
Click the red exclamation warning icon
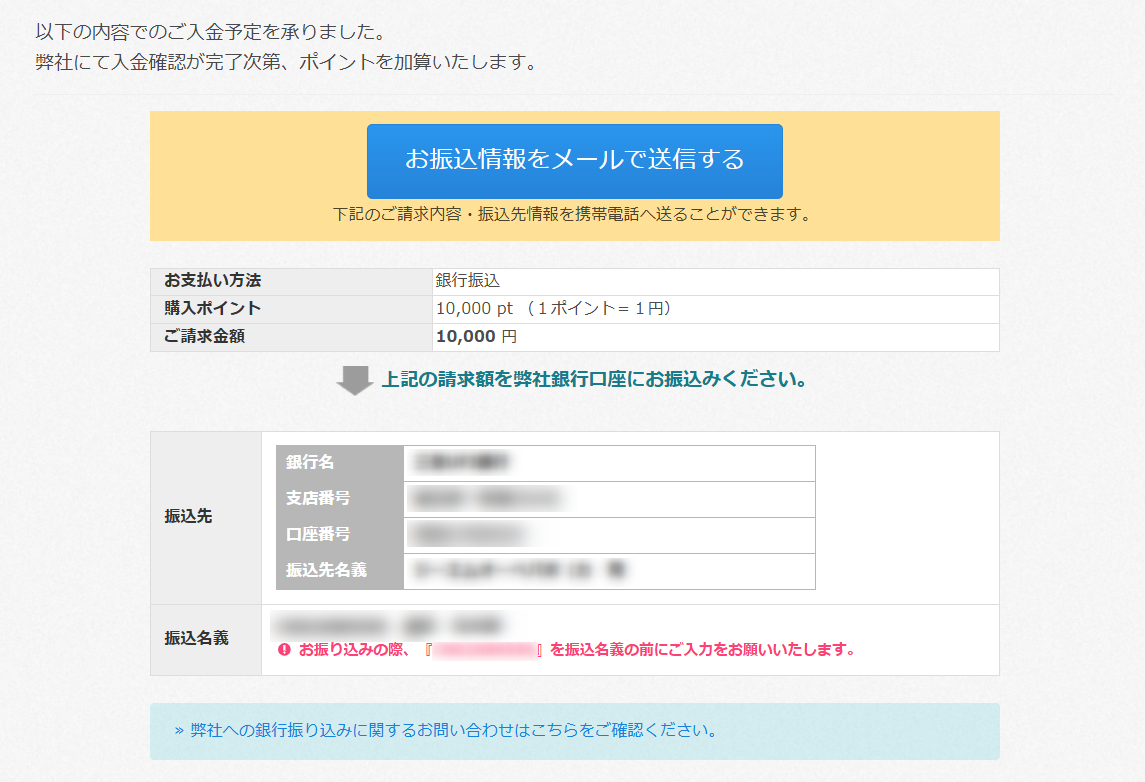[284, 650]
